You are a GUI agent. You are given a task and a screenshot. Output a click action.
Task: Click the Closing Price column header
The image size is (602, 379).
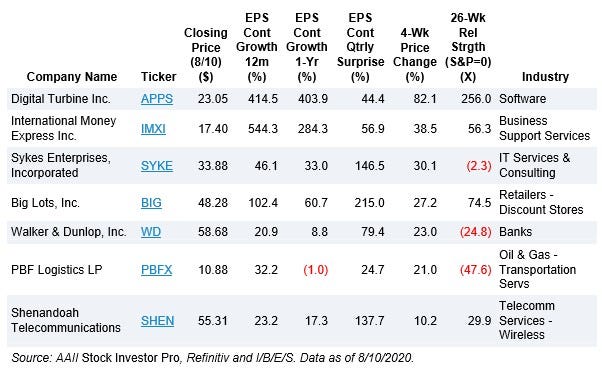click(x=206, y=55)
